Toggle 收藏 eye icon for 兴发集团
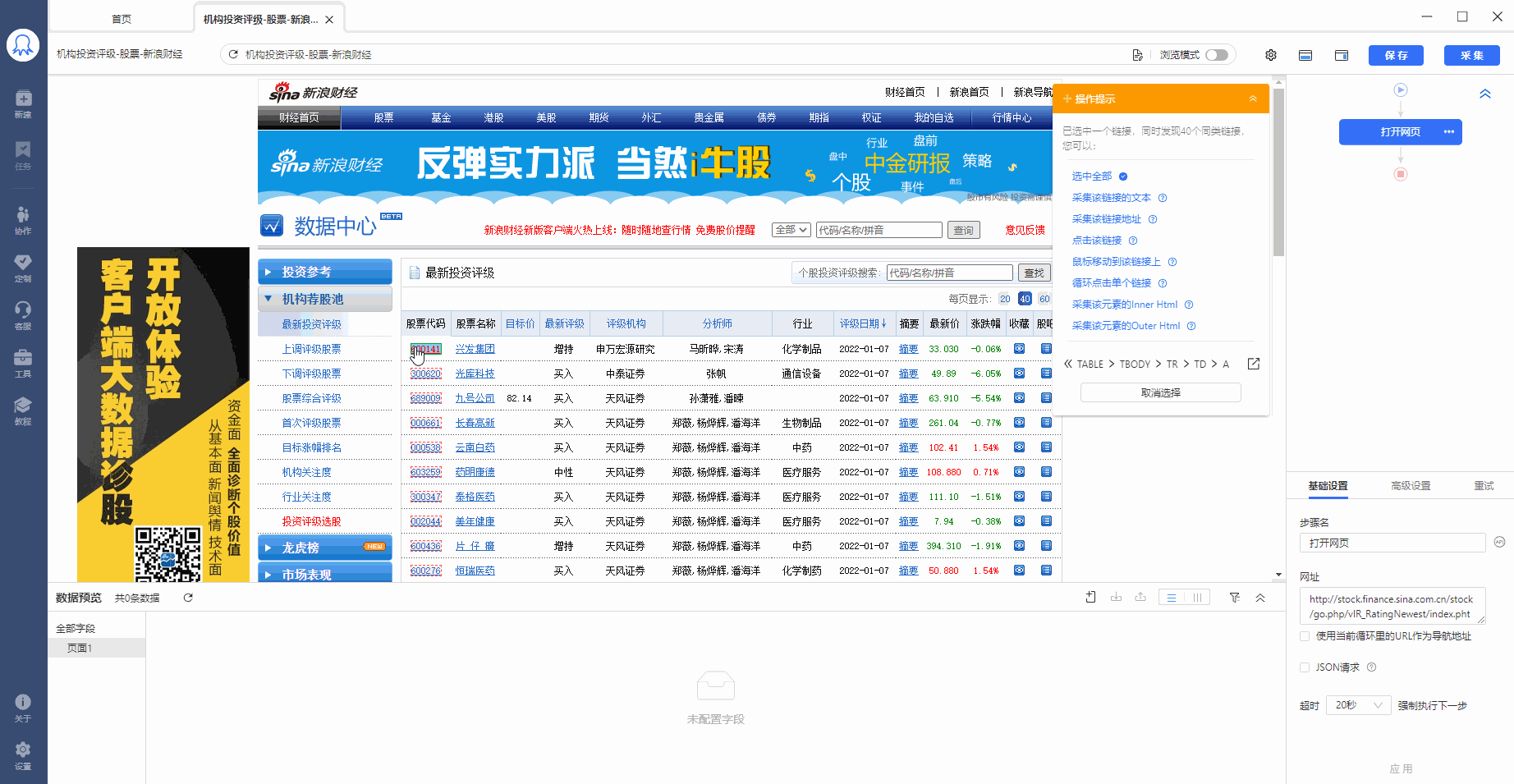The image size is (1514, 784). click(1019, 349)
